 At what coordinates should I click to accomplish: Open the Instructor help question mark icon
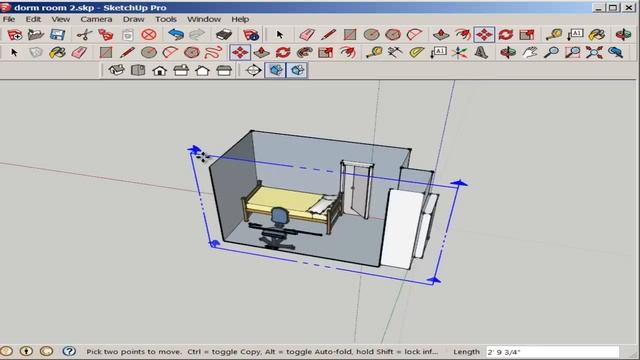[69, 351]
